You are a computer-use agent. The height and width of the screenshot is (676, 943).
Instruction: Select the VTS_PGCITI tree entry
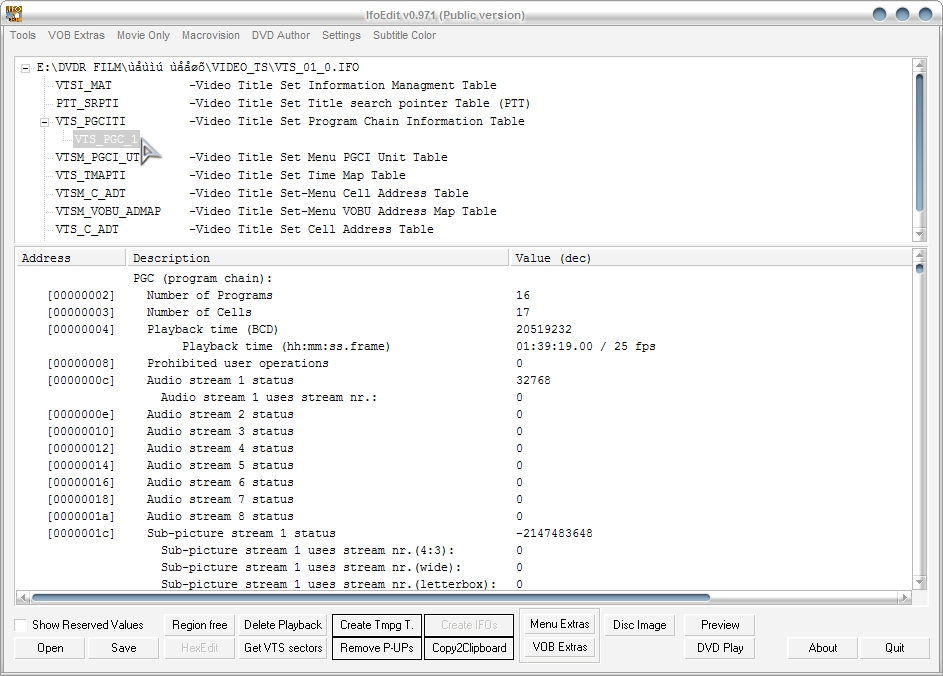[x=90, y=121]
